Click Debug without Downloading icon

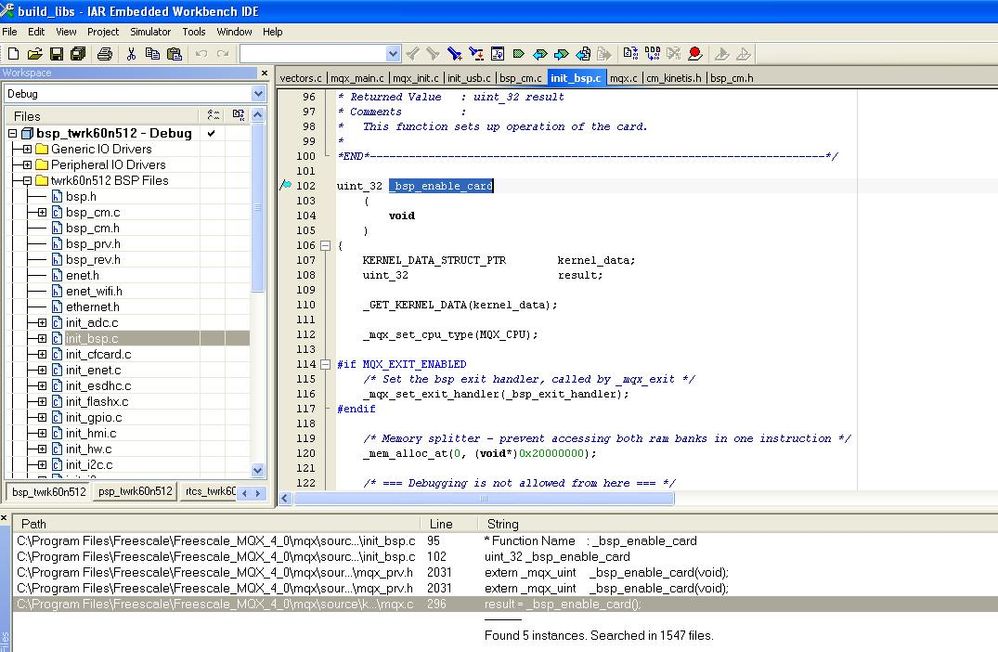pos(743,54)
